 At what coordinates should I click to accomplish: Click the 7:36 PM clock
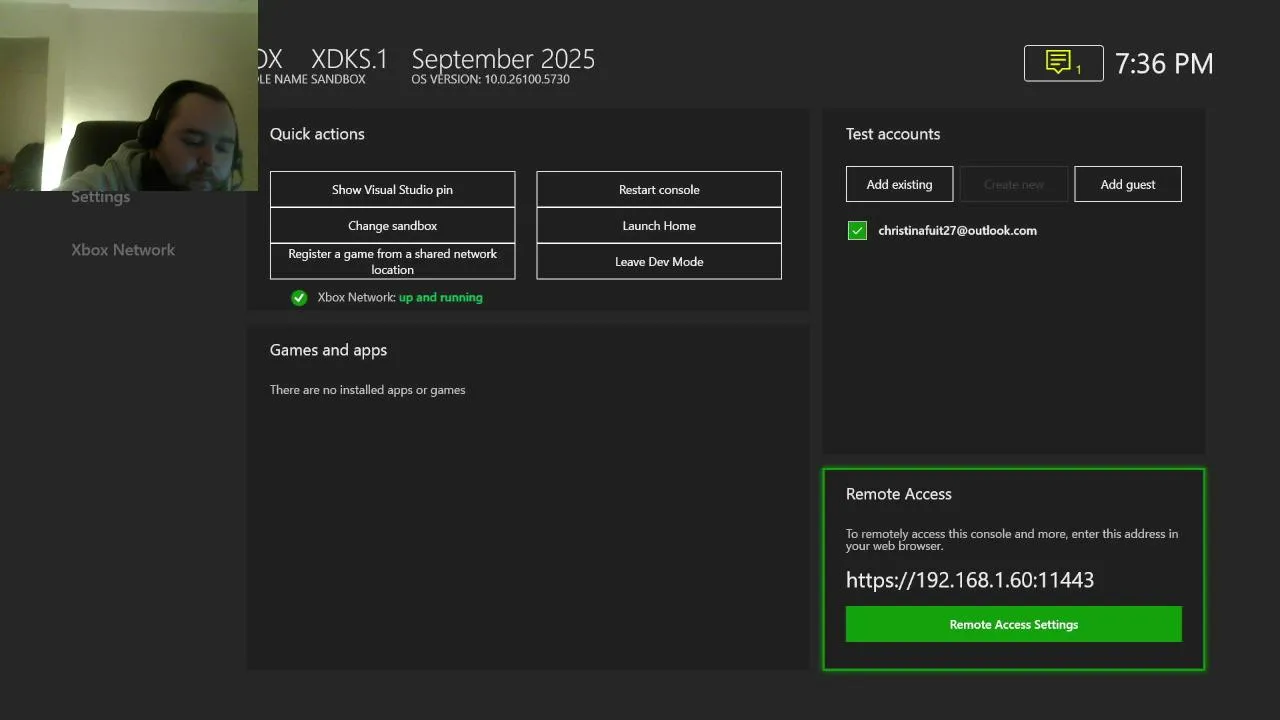coord(1164,64)
